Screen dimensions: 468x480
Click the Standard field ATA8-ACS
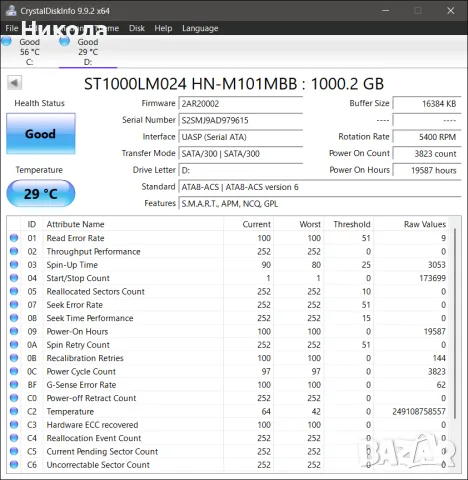click(320, 187)
